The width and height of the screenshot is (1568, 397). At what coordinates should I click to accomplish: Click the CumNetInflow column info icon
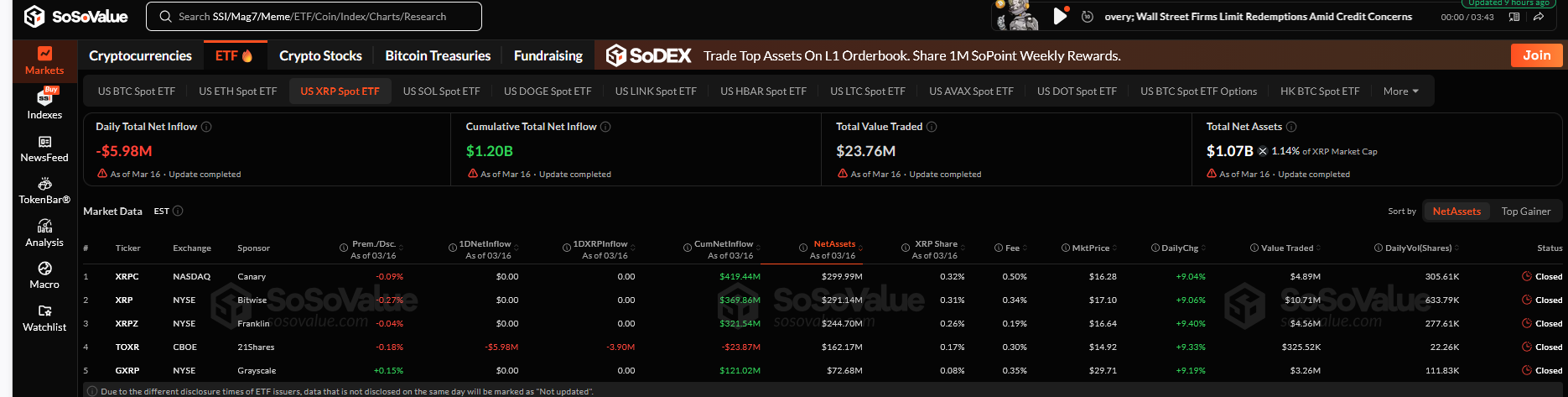point(688,248)
